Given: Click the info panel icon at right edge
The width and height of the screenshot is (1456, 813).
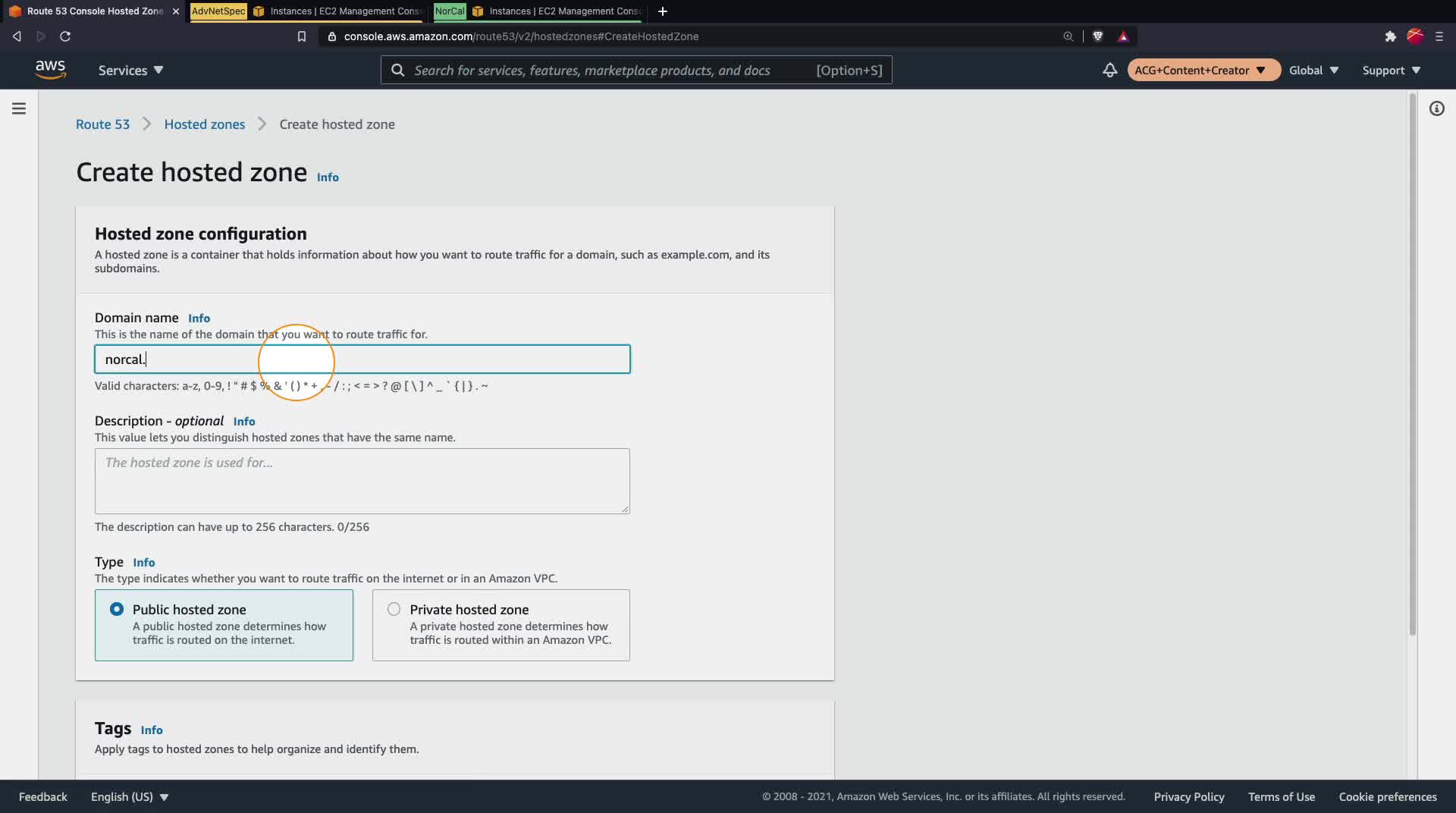Looking at the screenshot, I should [1436, 108].
